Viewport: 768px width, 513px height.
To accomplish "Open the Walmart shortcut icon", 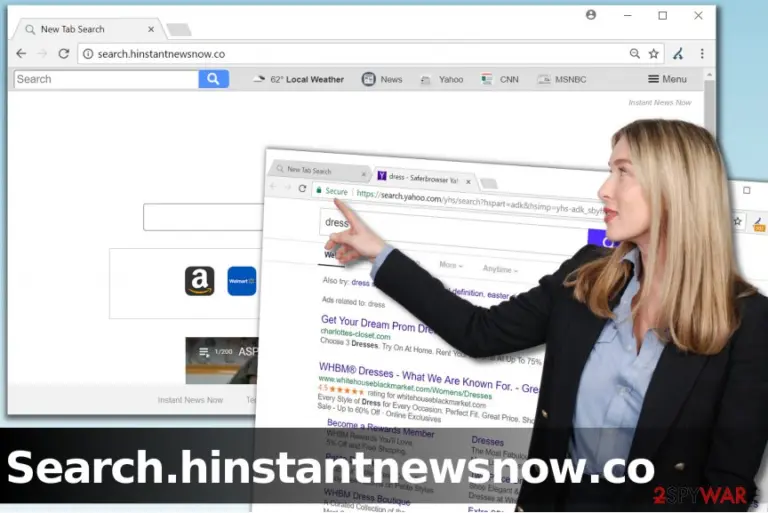I will pyautogui.click(x=242, y=281).
